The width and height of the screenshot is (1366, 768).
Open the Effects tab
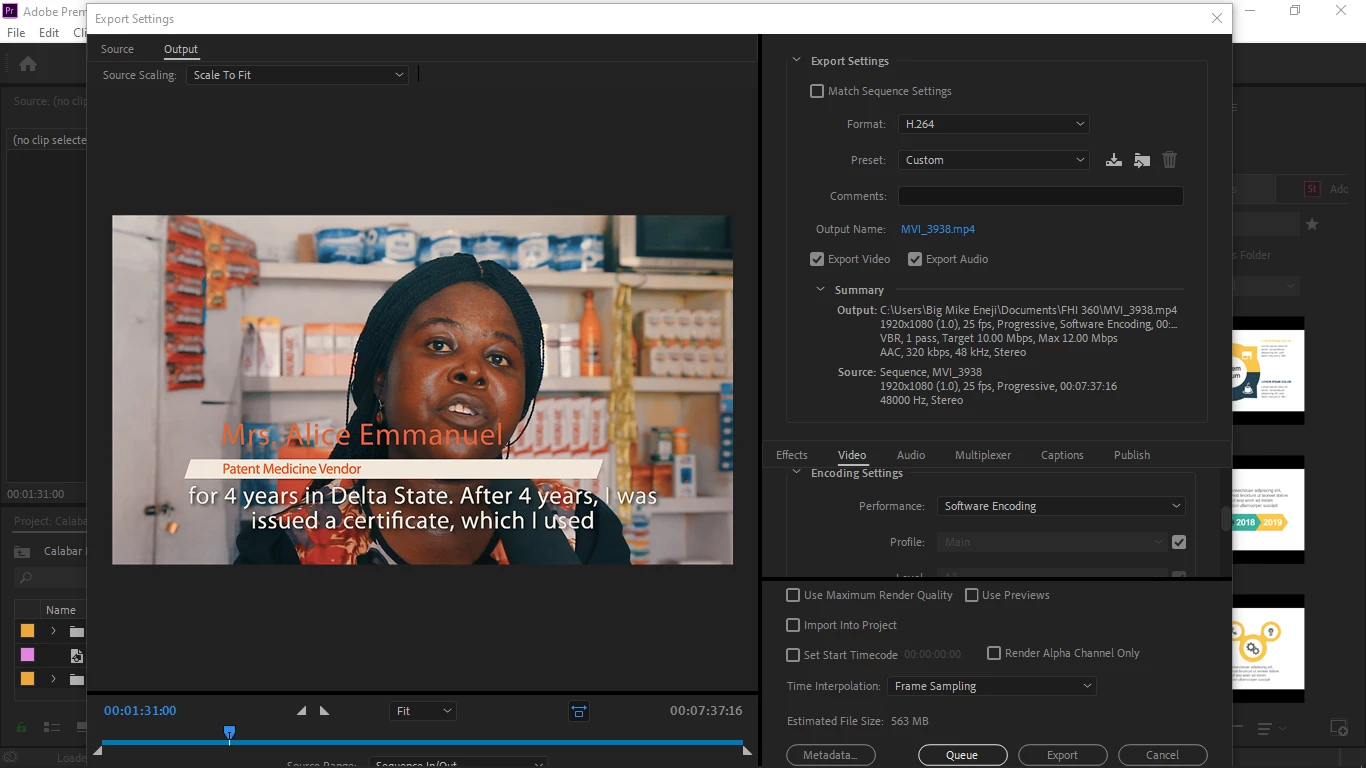click(x=792, y=455)
